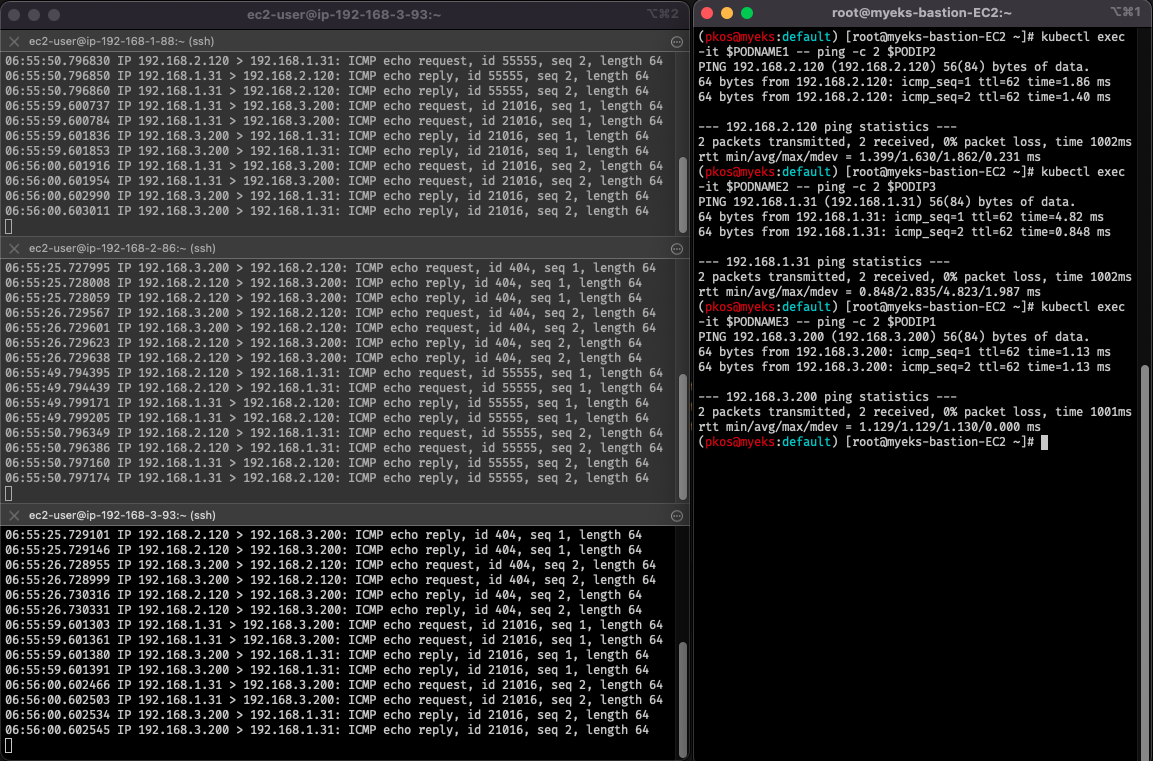Viewport: 1153px width, 761px height.
Task: Minimize the myeks-bastion-EC2 window with yellow button
Action: pos(727,13)
